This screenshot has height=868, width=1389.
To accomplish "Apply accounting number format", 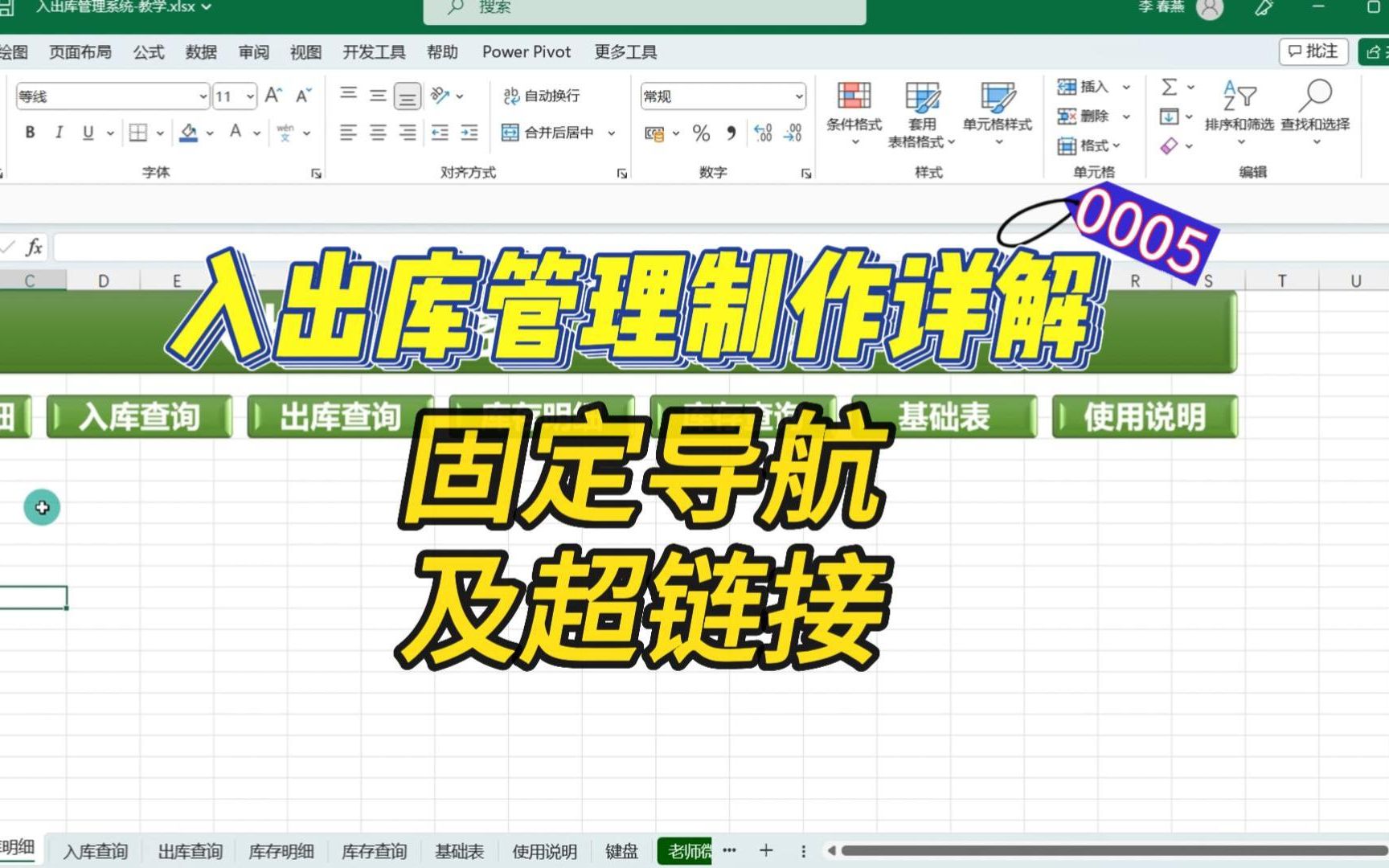I will click(x=655, y=133).
